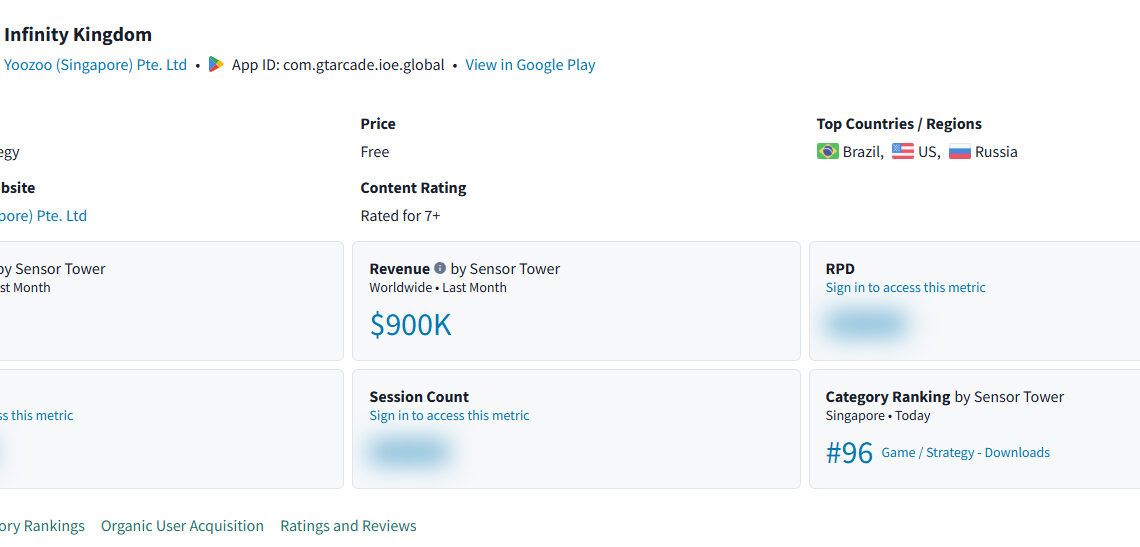This screenshot has height=547, width=1140.
Task: Open the Yoozoo (Singapore) Pte. Ltd publisher link
Action: click(x=95, y=65)
